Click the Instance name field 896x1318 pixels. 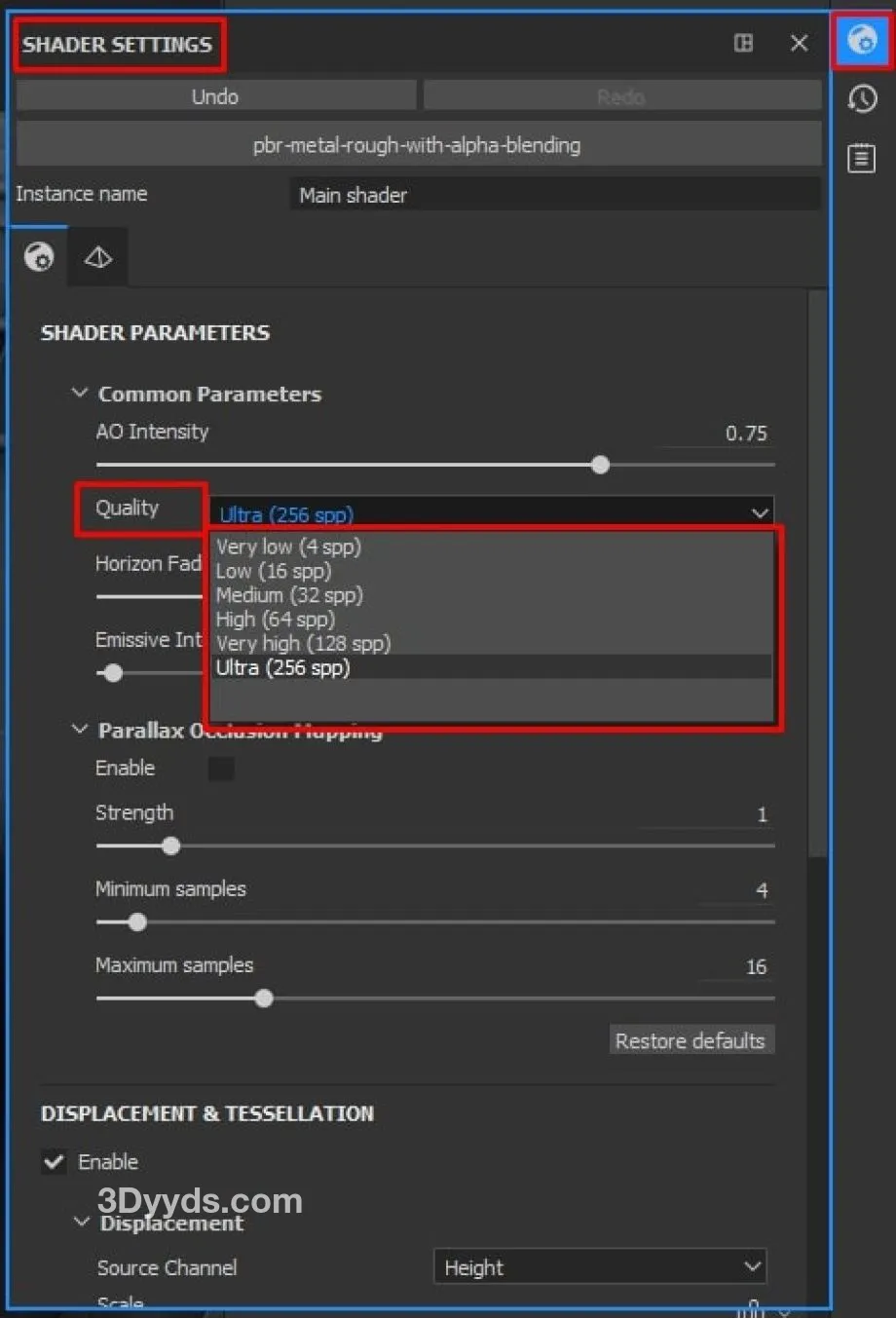(554, 195)
